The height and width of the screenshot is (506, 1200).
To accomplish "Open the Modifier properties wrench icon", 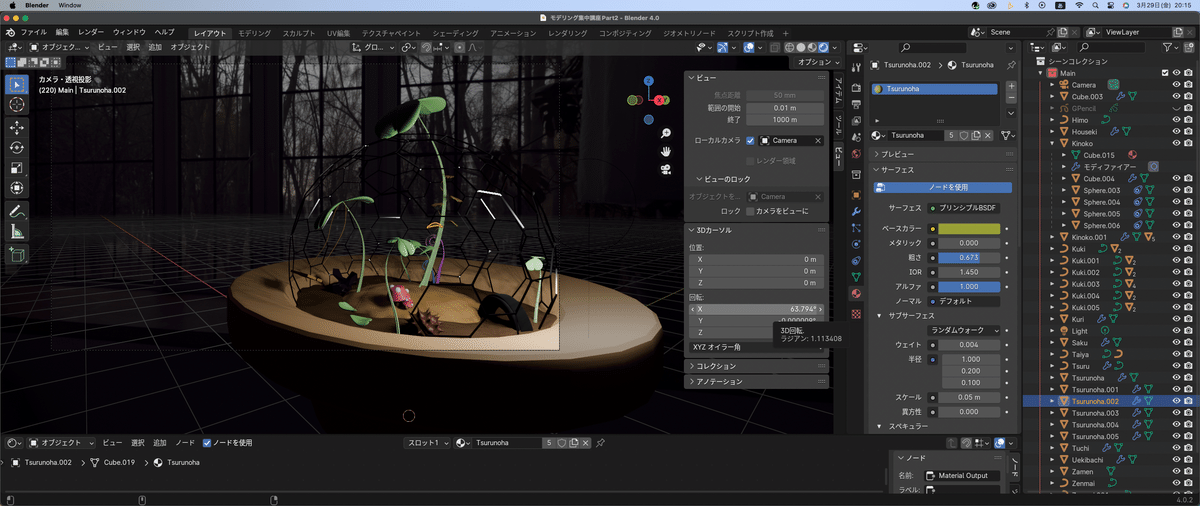I will [x=856, y=212].
